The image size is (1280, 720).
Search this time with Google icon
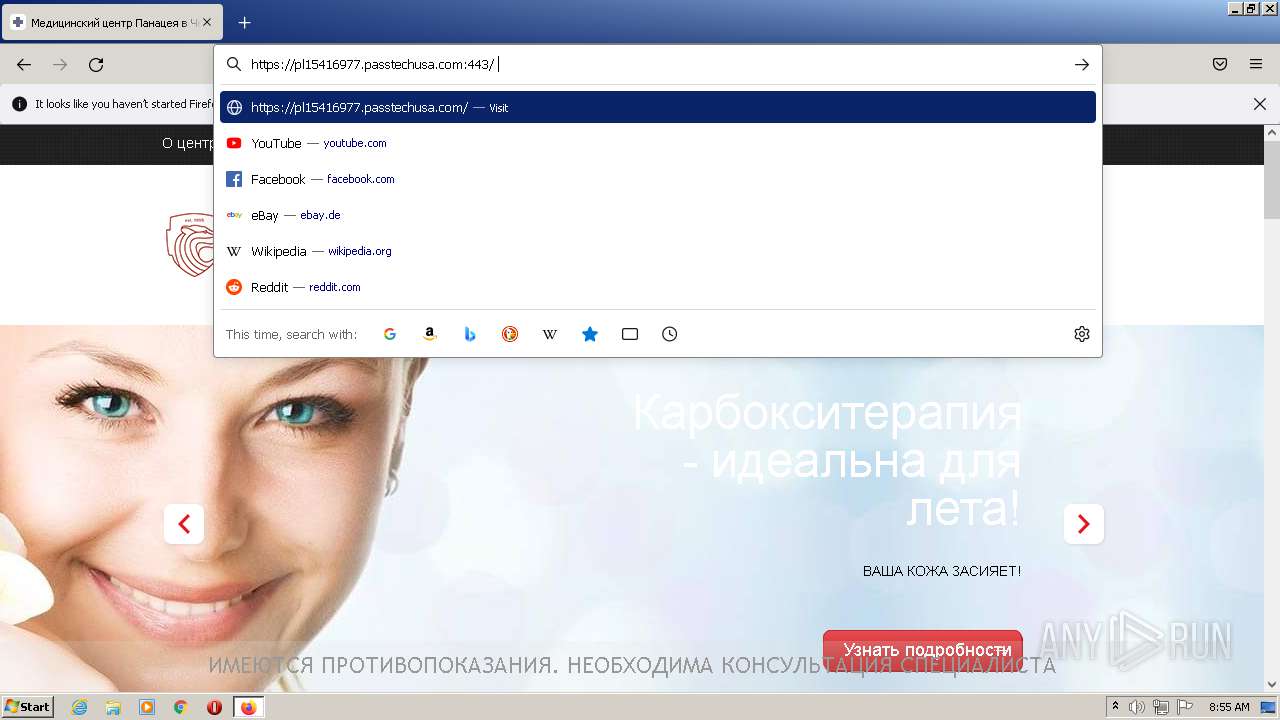pos(390,334)
